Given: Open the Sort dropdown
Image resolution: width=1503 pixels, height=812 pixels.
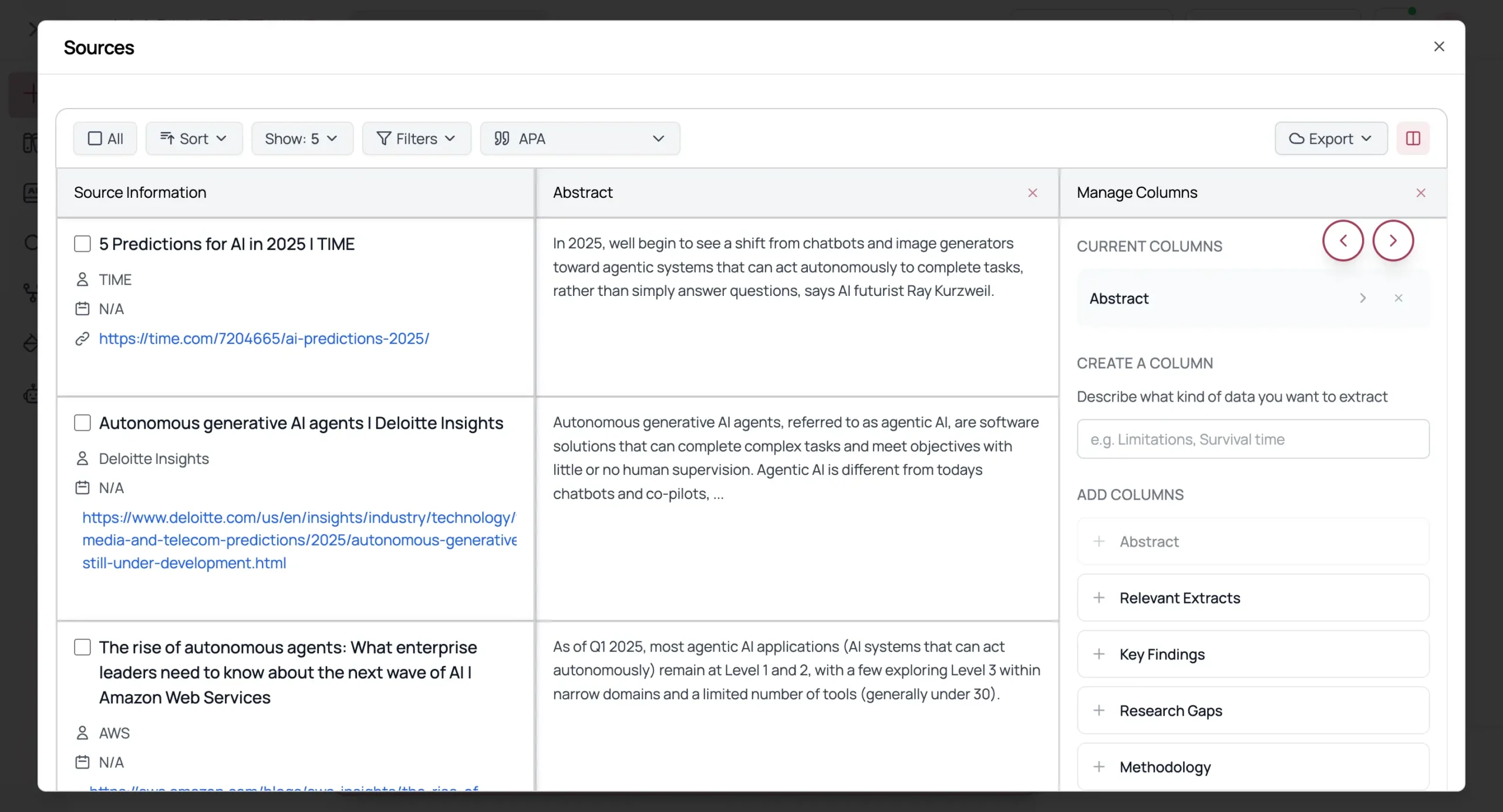Looking at the screenshot, I should [x=194, y=139].
